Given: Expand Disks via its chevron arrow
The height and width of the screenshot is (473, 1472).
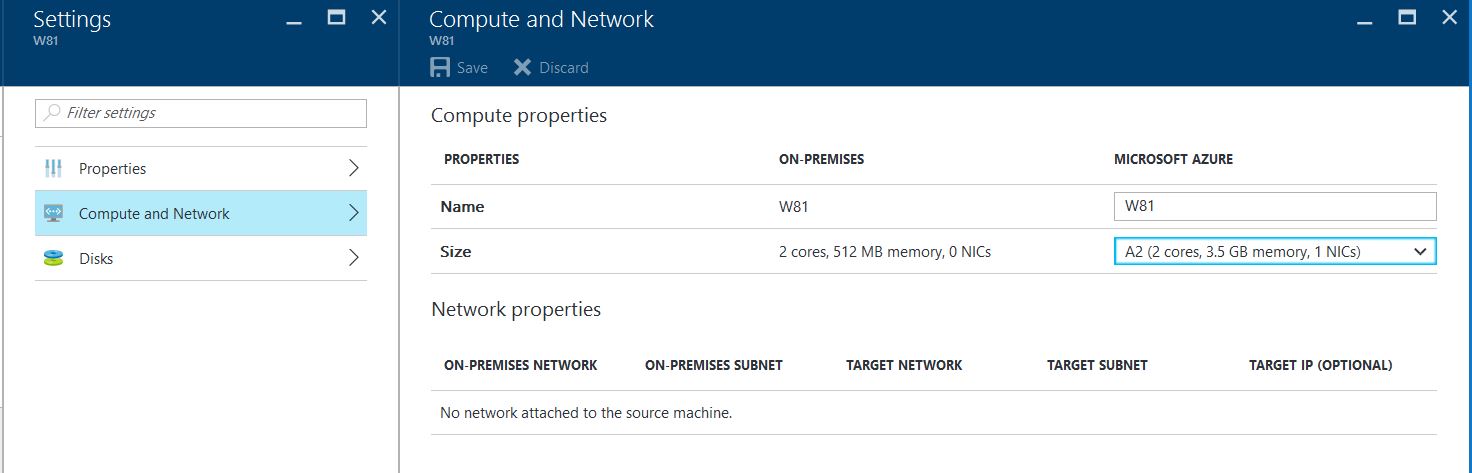Looking at the screenshot, I should [x=353, y=258].
